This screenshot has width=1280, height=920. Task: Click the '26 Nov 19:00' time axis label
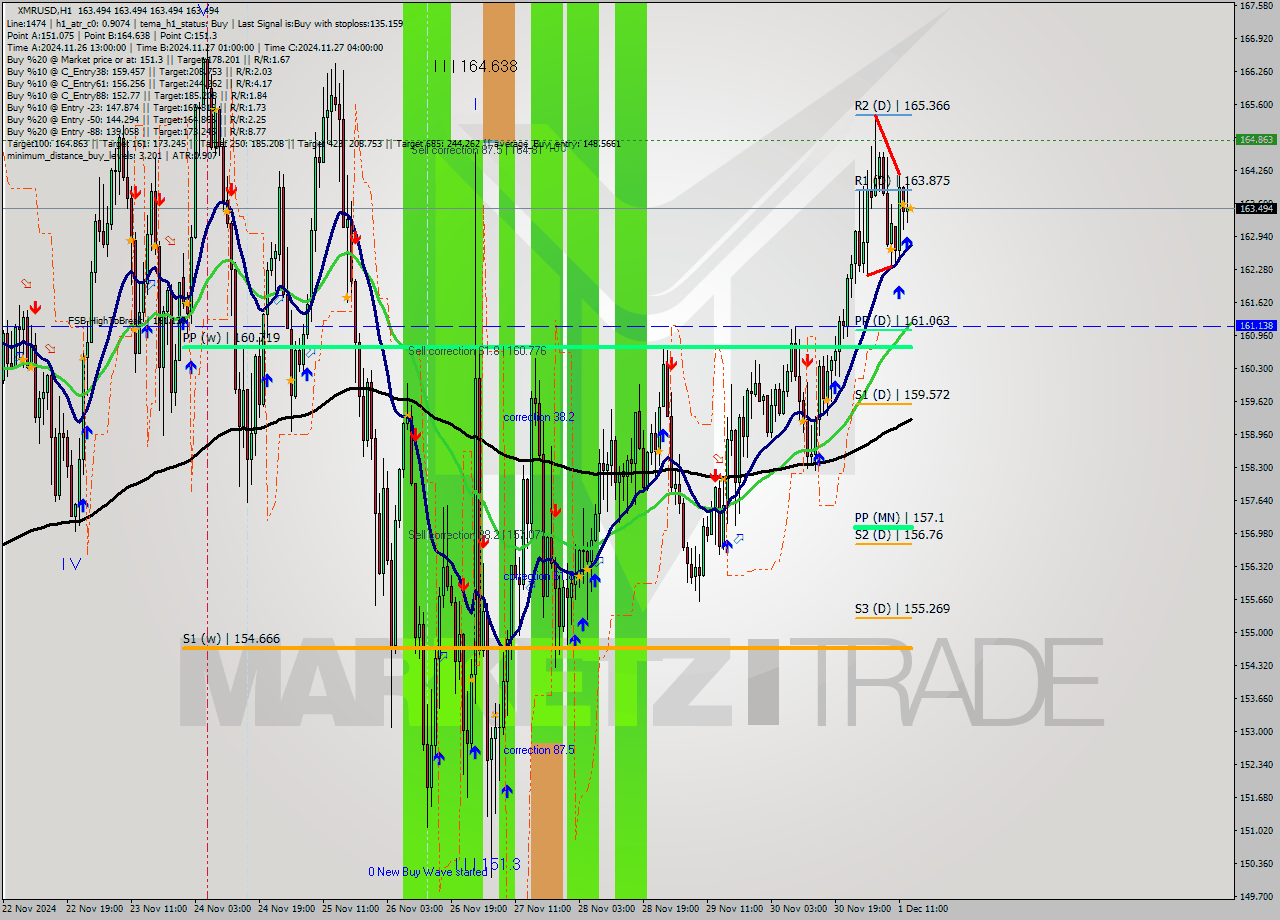coord(478,909)
